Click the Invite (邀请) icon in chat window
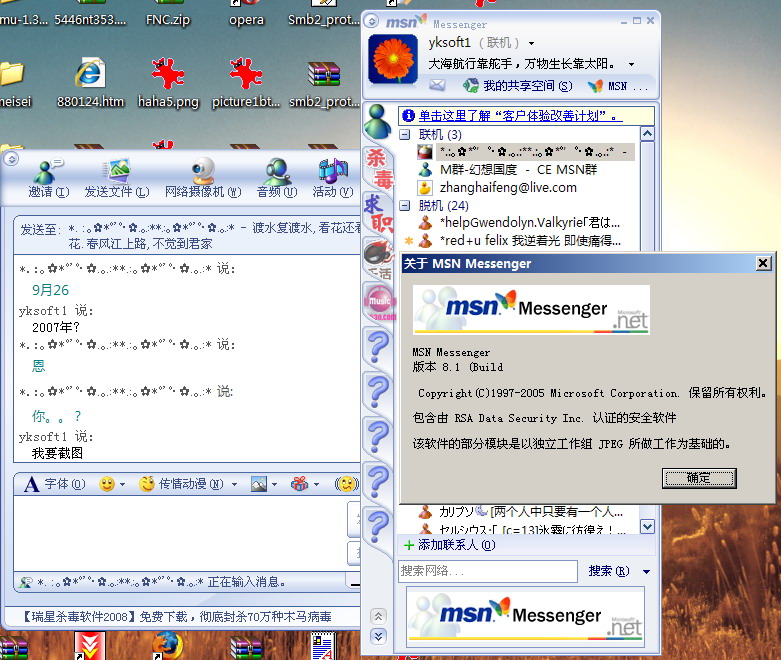This screenshot has width=781, height=660. [x=48, y=171]
